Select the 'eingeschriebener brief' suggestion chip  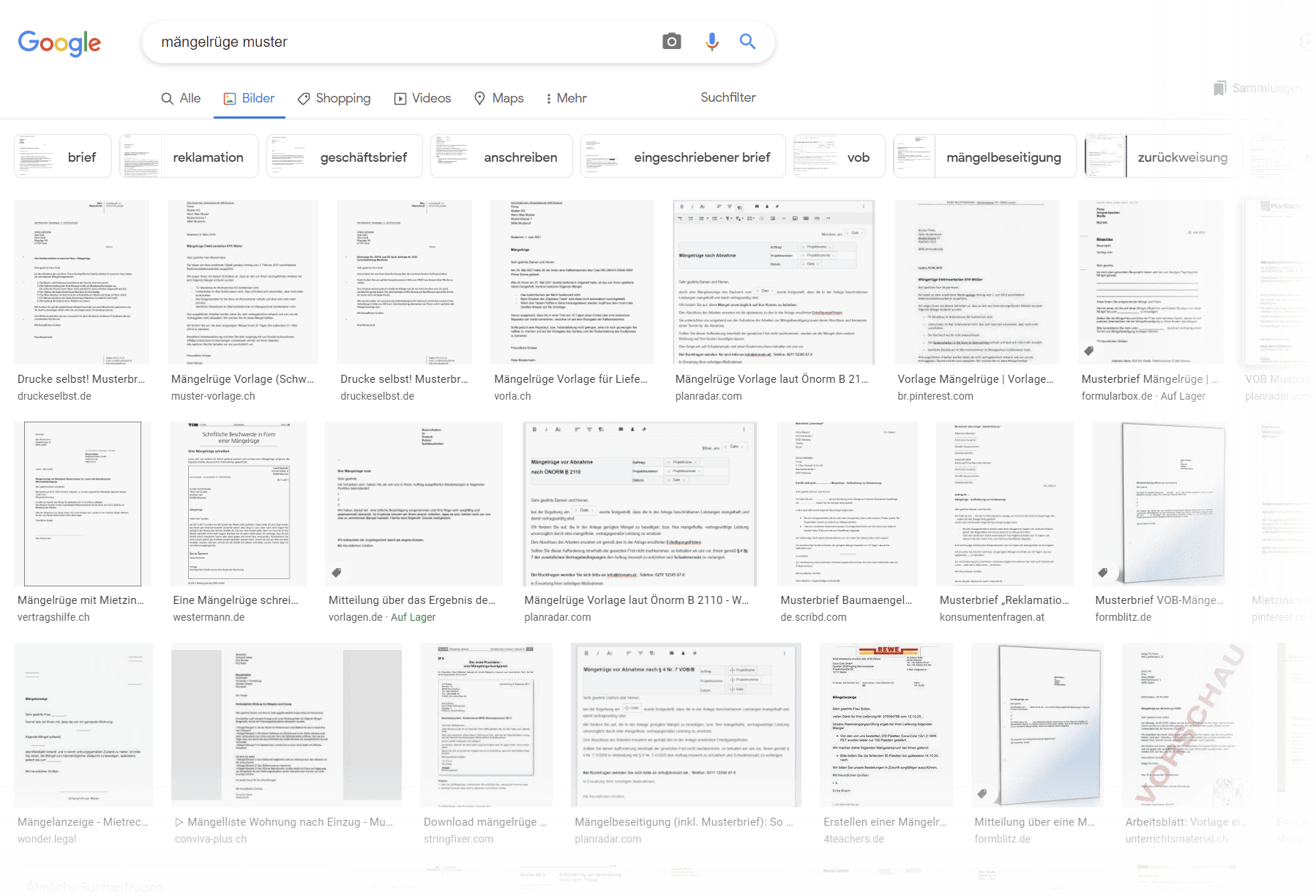tap(683, 156)
